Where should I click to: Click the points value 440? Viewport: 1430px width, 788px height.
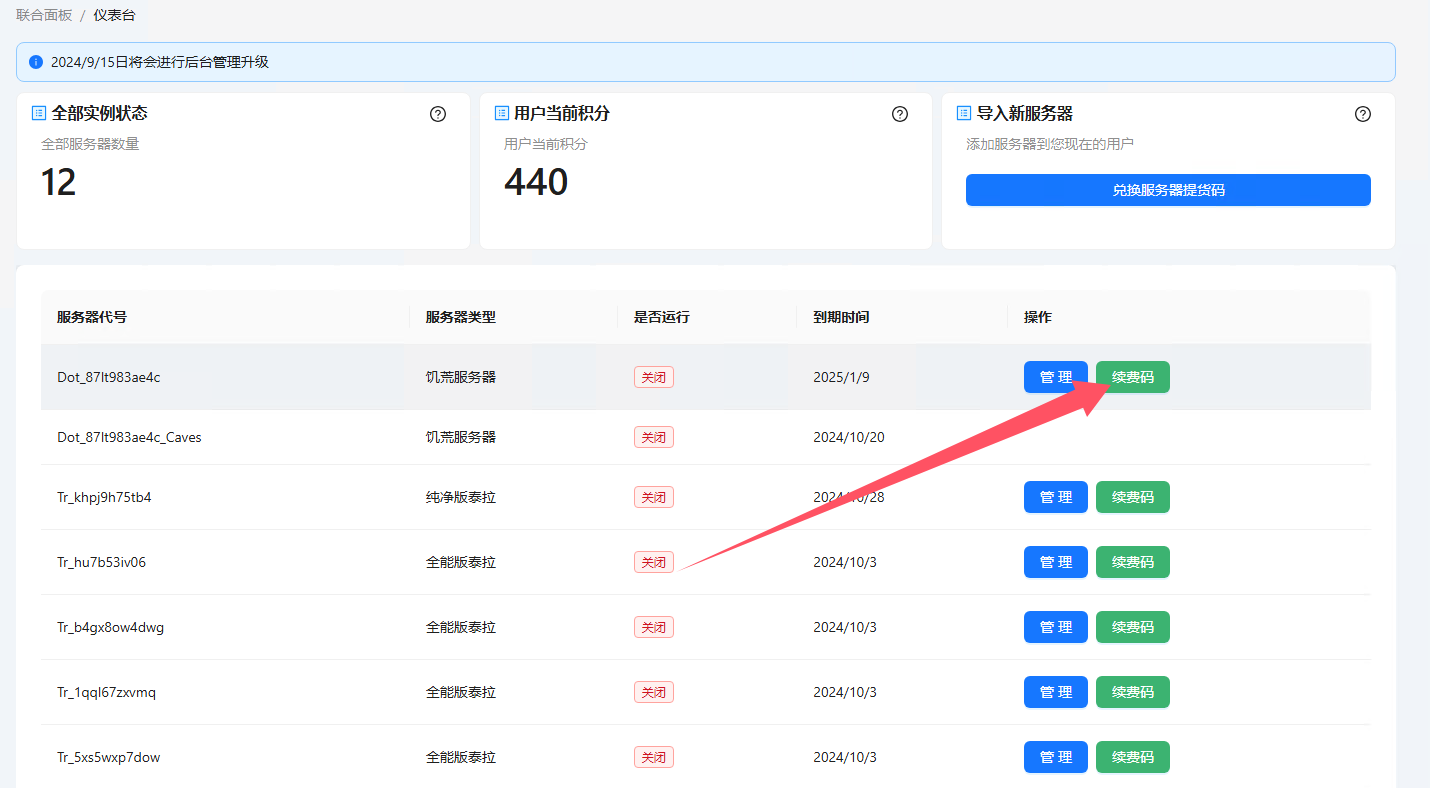pyautogui.click(x=536, y=182)
